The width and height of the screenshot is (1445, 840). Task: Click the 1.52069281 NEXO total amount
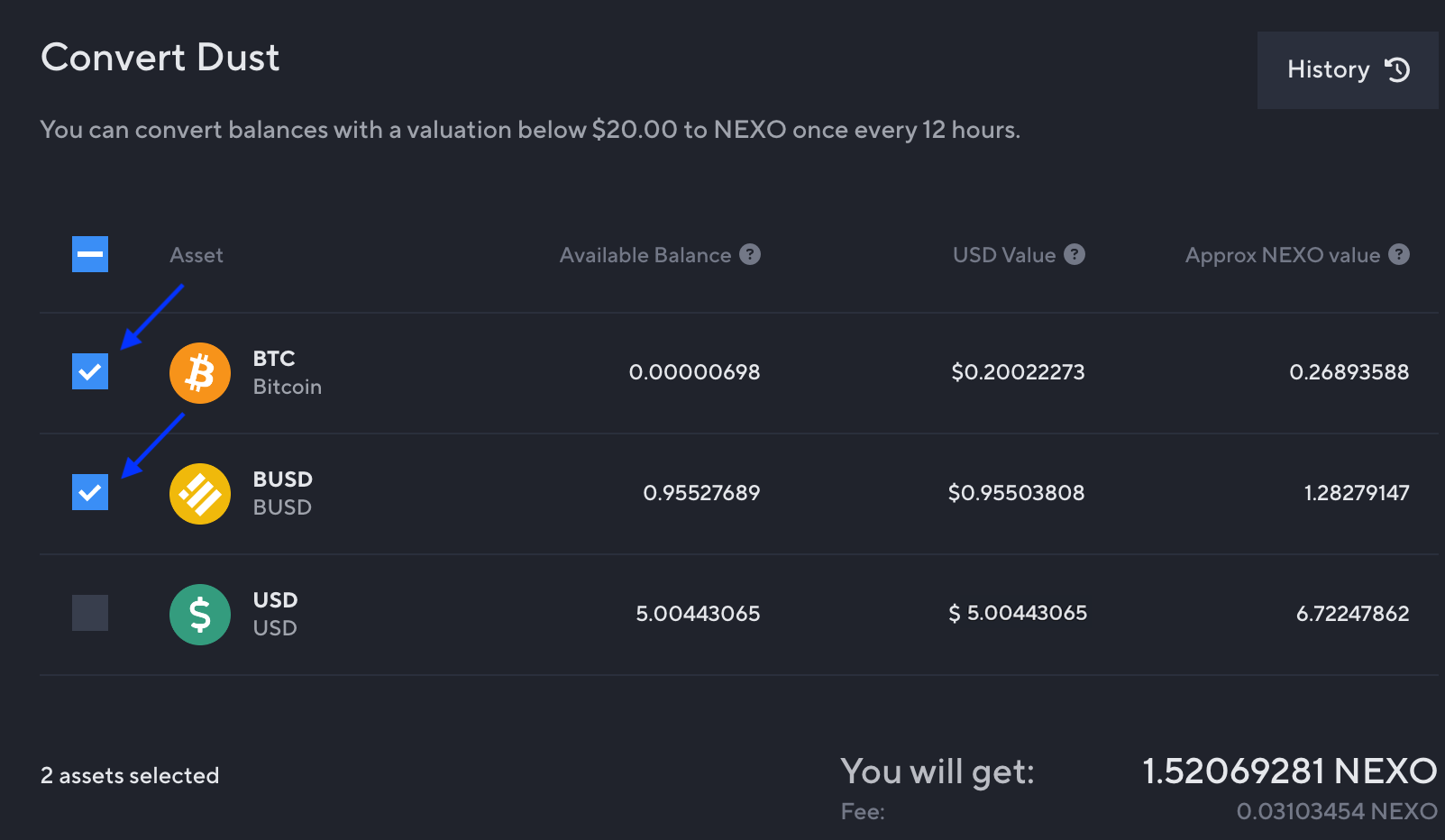click(1285, 772)
